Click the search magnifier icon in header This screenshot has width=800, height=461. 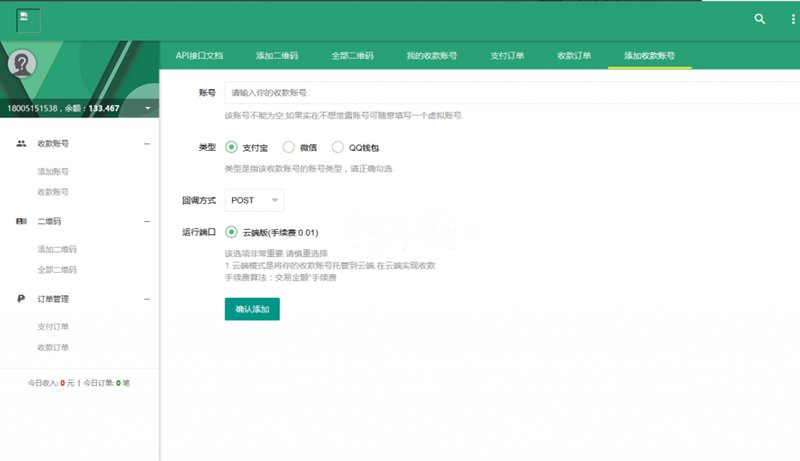tap(760, 19)
